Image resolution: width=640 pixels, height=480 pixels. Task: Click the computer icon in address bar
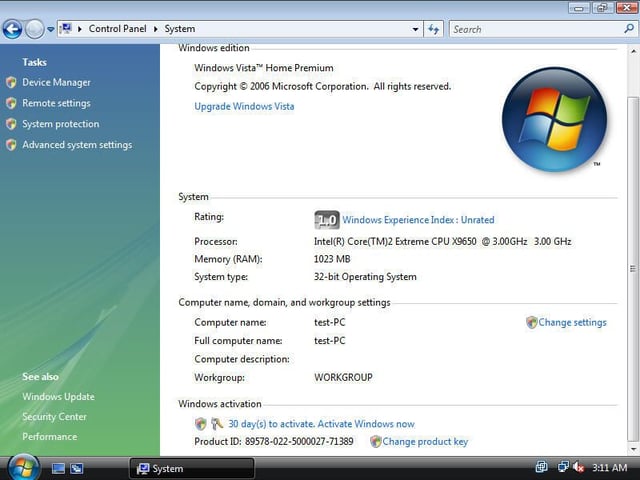click(x=65, y=29)
